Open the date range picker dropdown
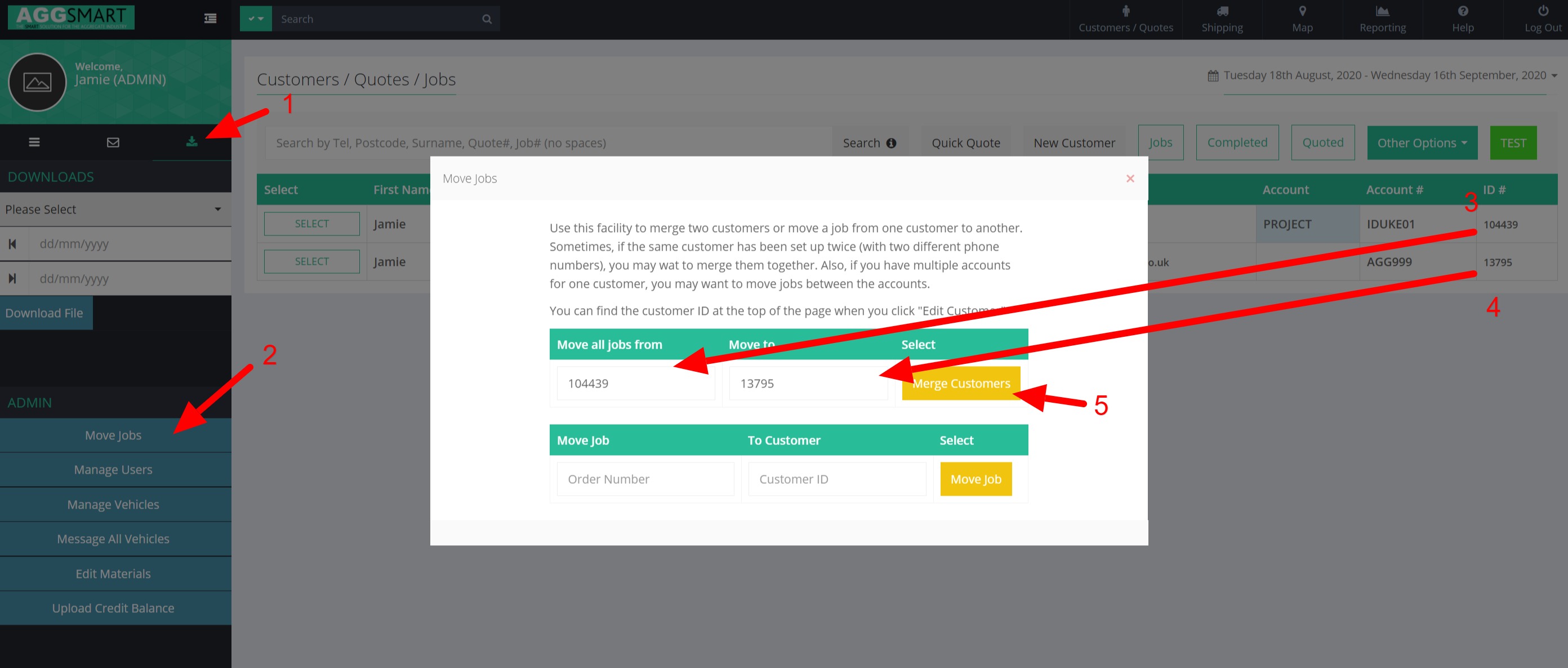The height and width of the screenshot is (668, 1568). pyautogui.click(x=1390, y=75)
